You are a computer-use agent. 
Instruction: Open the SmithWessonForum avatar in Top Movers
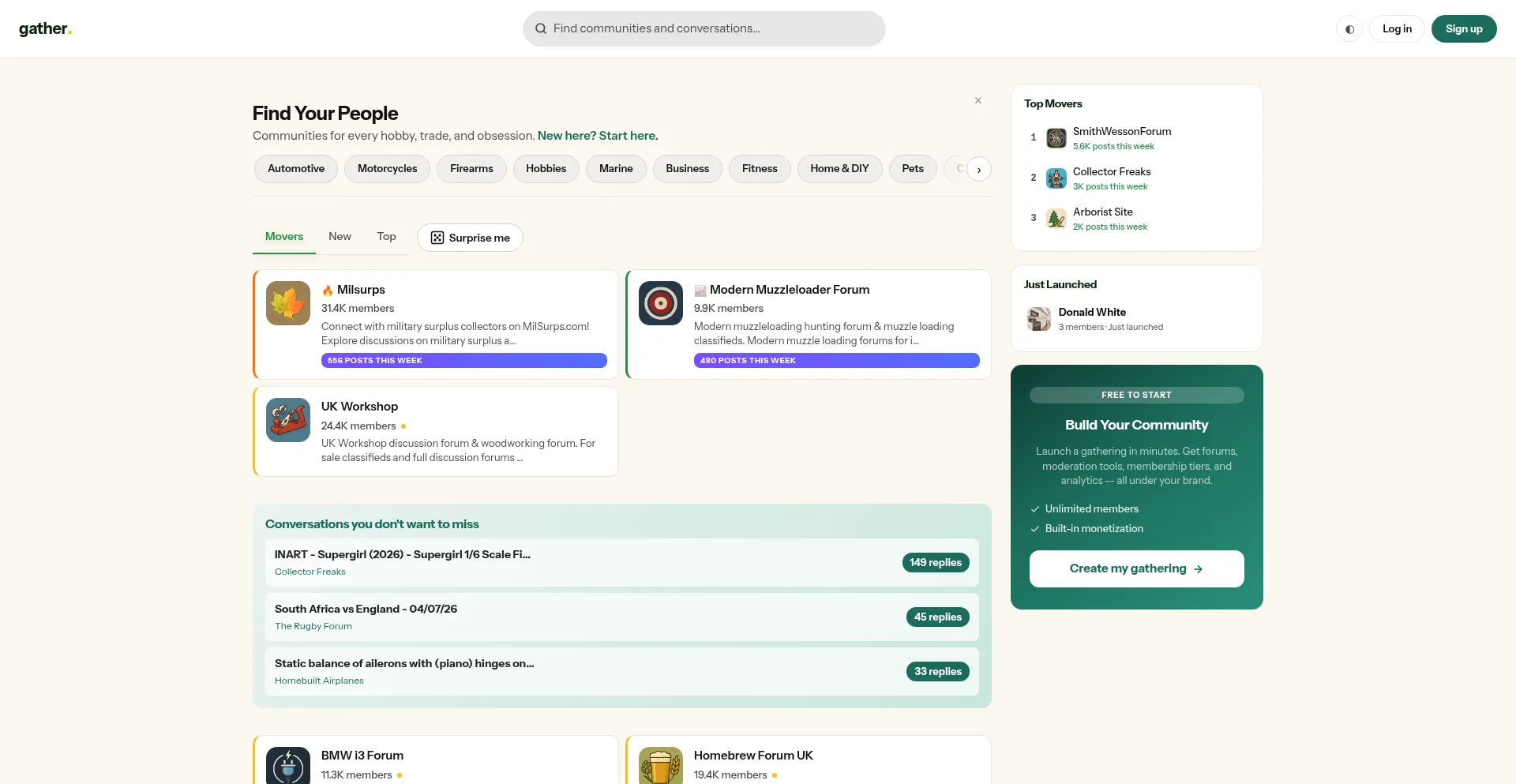(1056, 138)
